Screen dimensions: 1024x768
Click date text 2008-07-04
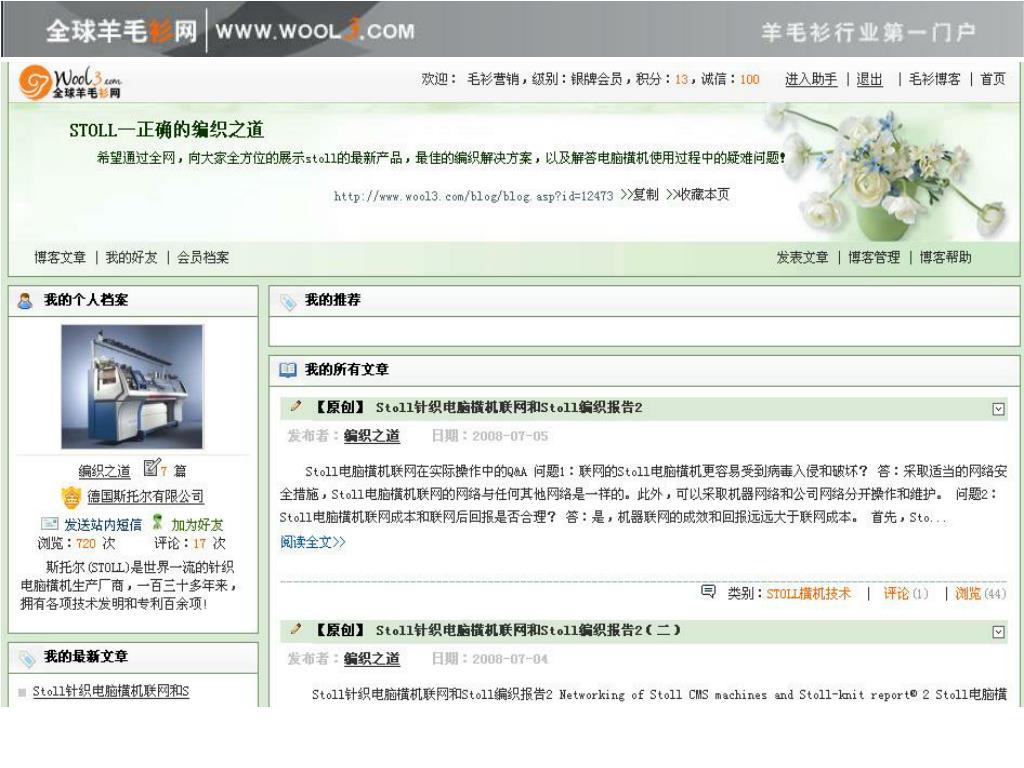tap(510, 659)
